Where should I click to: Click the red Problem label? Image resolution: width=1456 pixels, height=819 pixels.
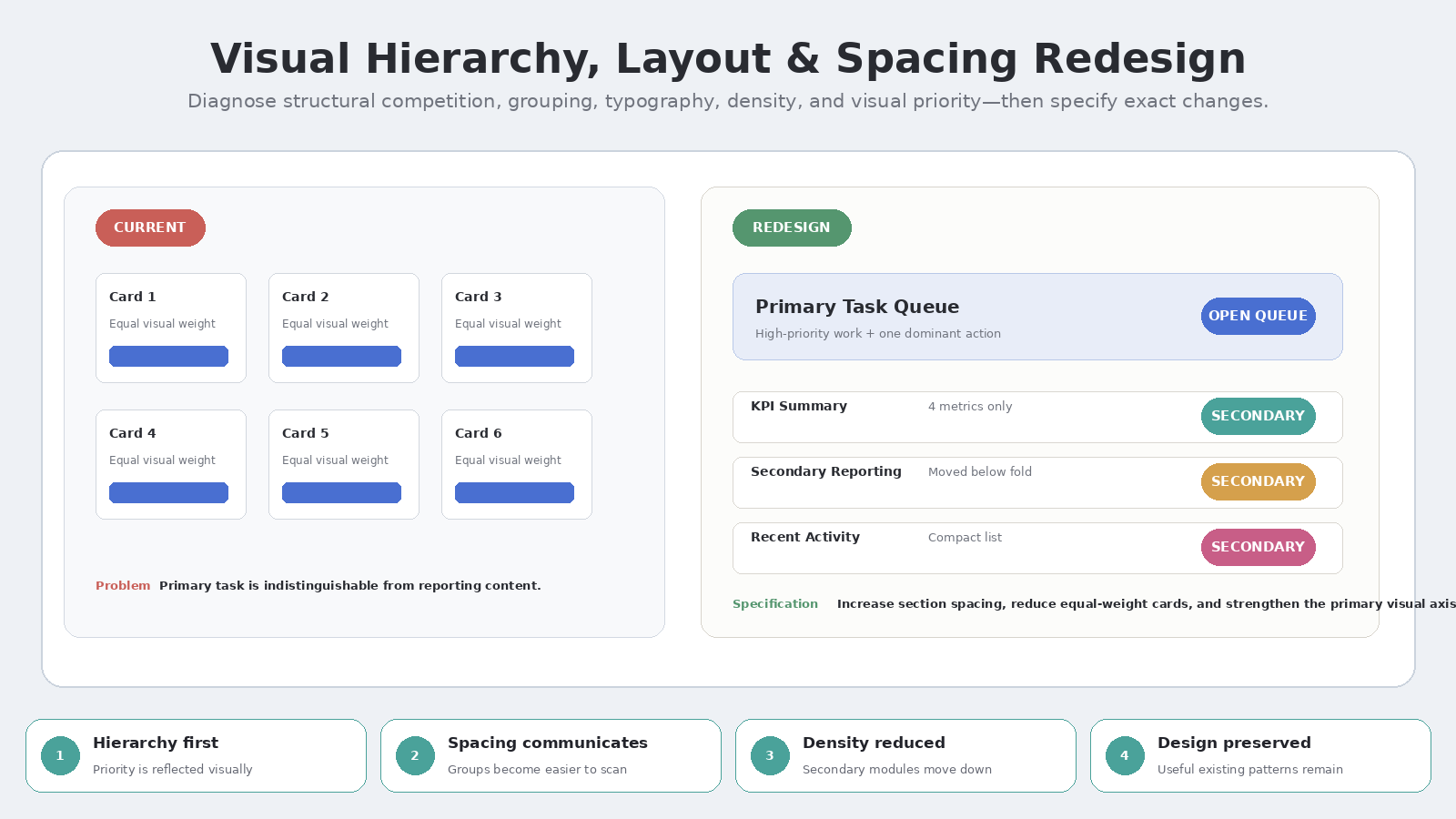pos(123,586)
